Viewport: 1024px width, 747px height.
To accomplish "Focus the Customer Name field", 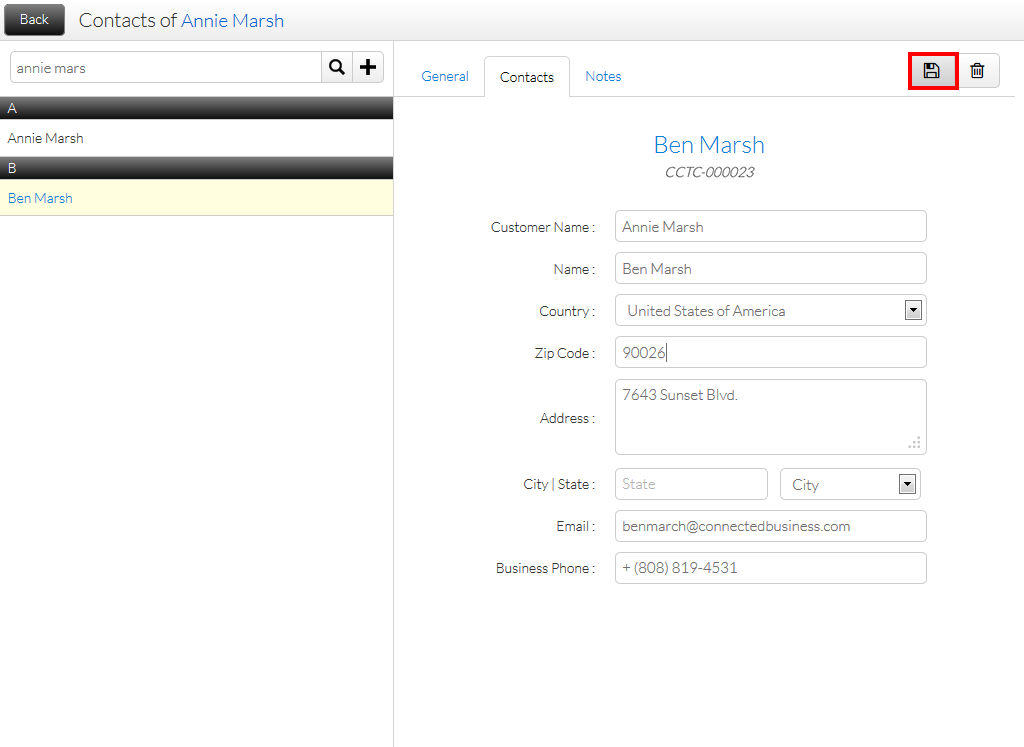I will [x=770, y=226].
